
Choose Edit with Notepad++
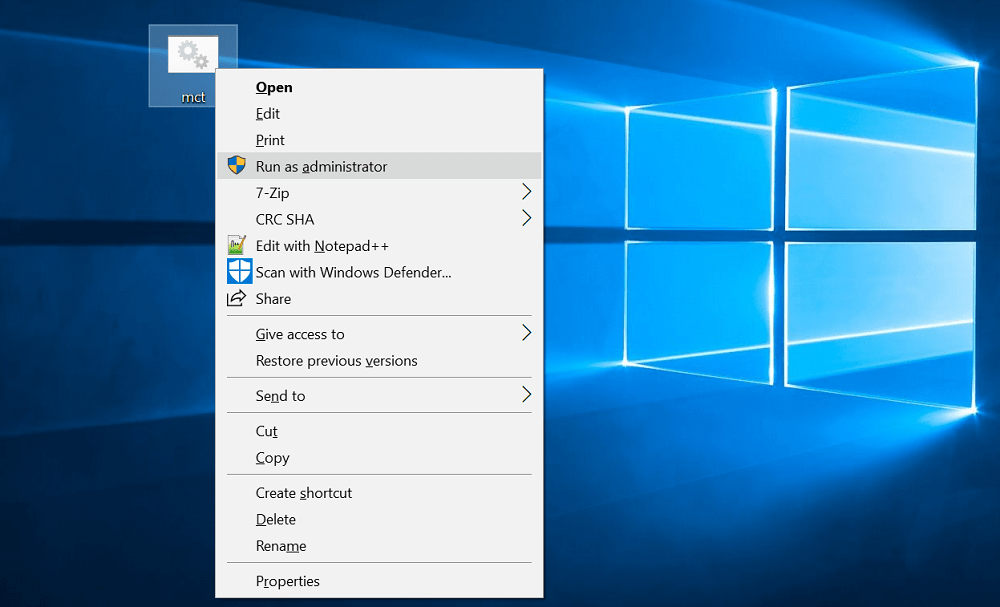pyautogui.click(x=379, y=245)
